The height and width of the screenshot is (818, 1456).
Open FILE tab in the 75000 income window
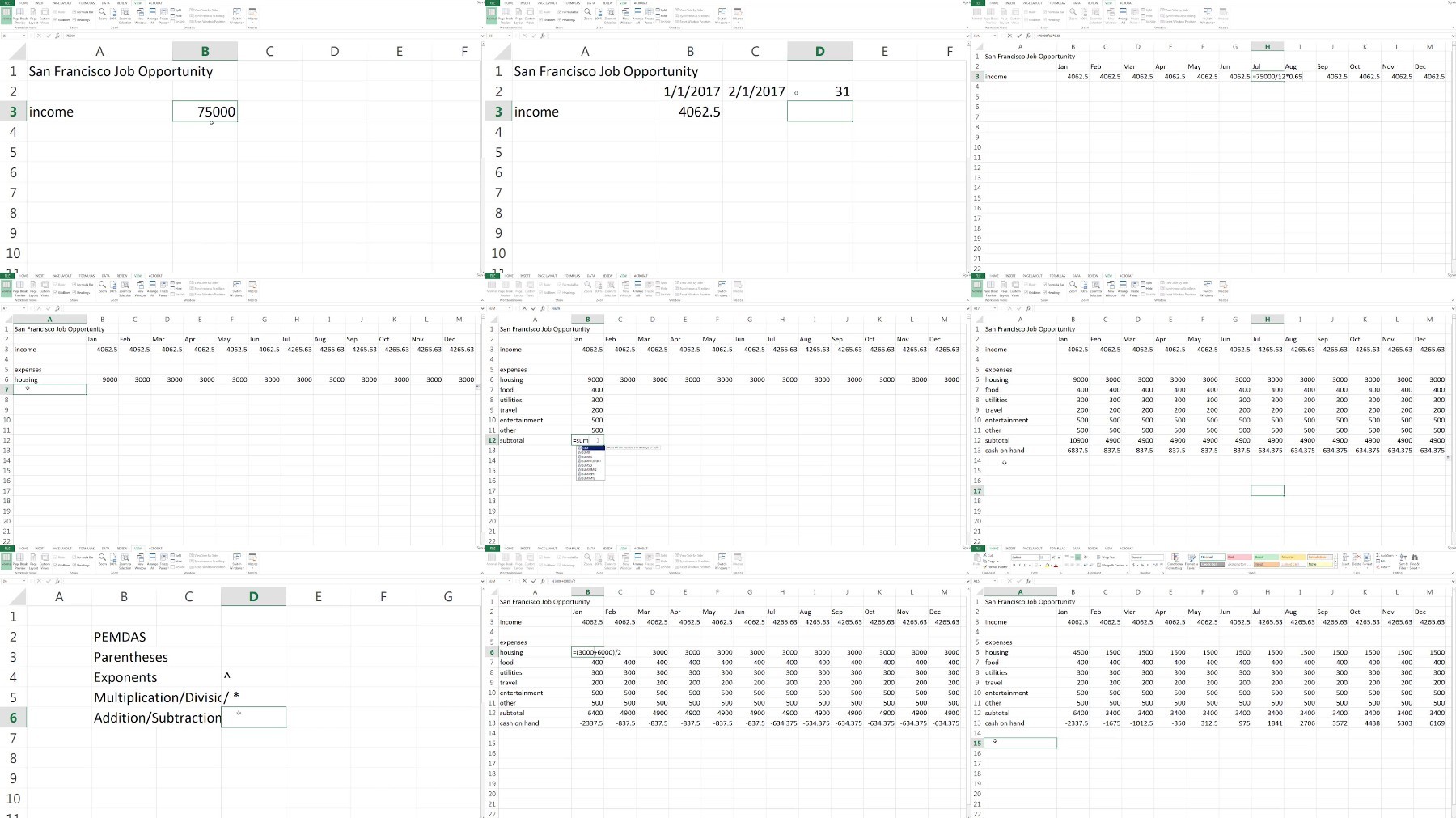[x=7, y=3]
